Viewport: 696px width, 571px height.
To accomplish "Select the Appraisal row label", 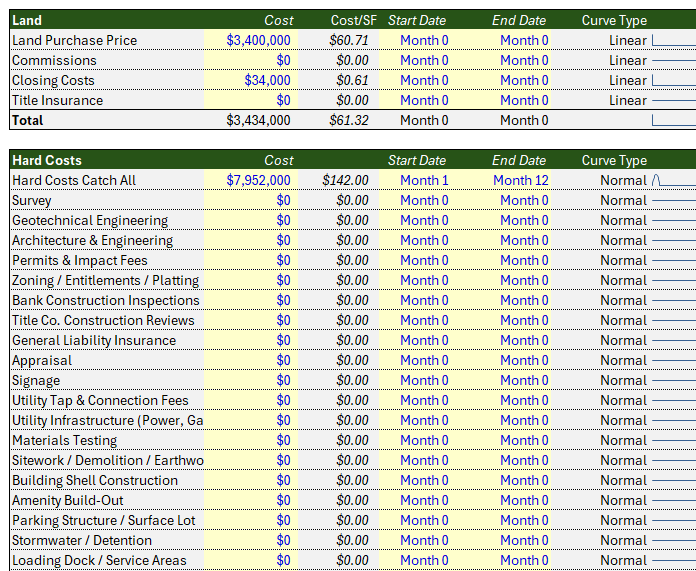I will 42,360.
